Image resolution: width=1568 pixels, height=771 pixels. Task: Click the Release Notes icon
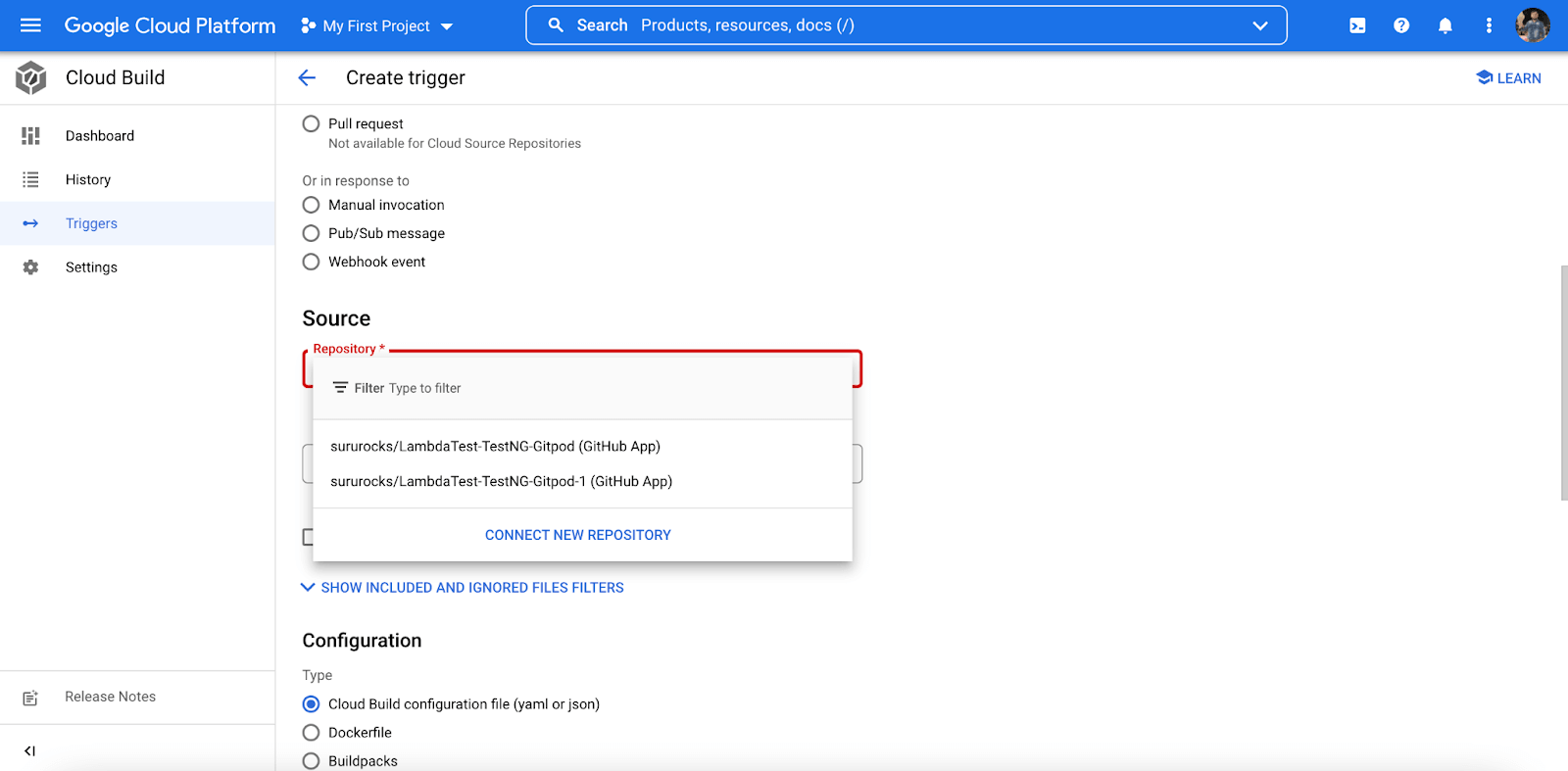(30, 698)
